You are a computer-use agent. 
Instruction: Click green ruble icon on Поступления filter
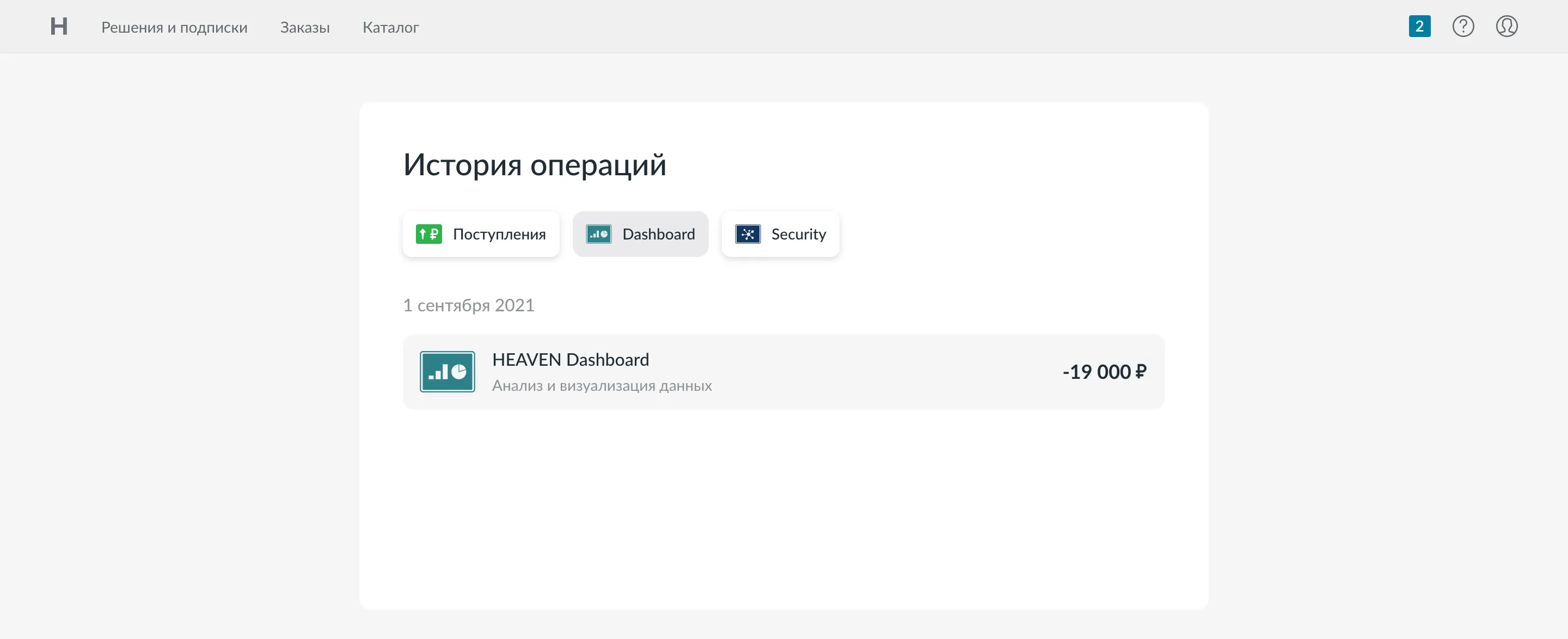[428, 234]
